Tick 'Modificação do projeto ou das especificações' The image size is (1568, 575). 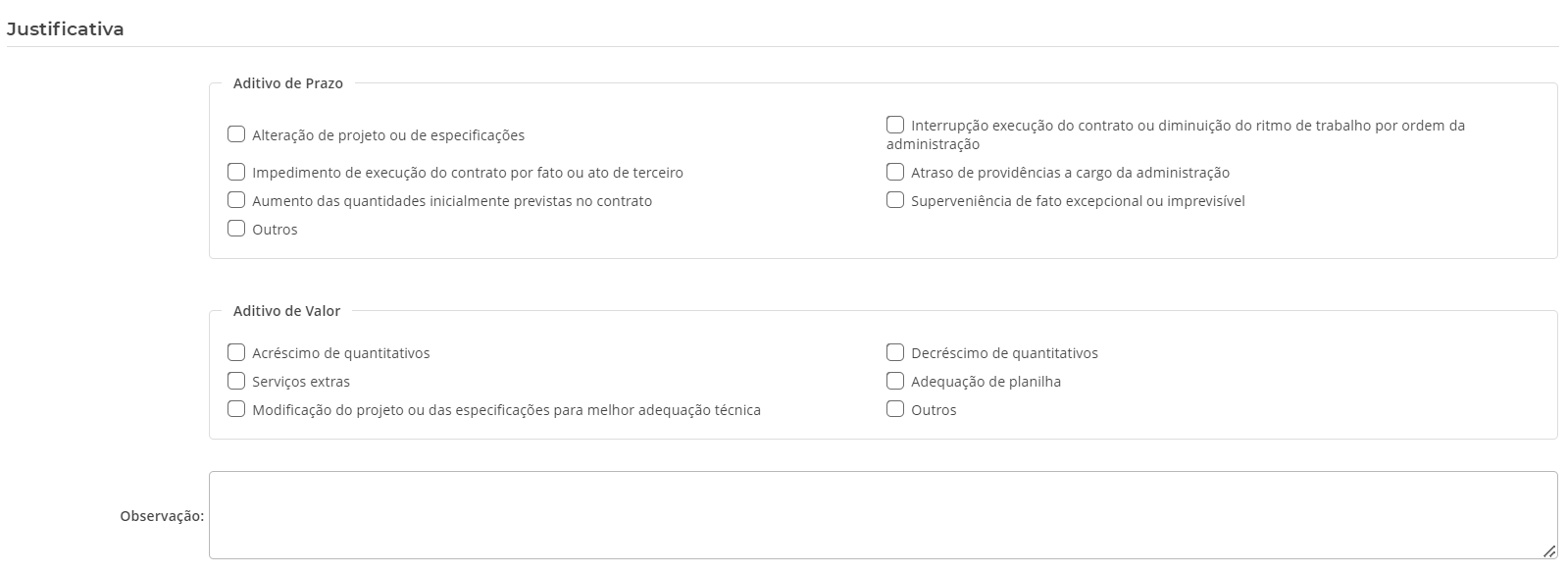[x=236, y=409]
